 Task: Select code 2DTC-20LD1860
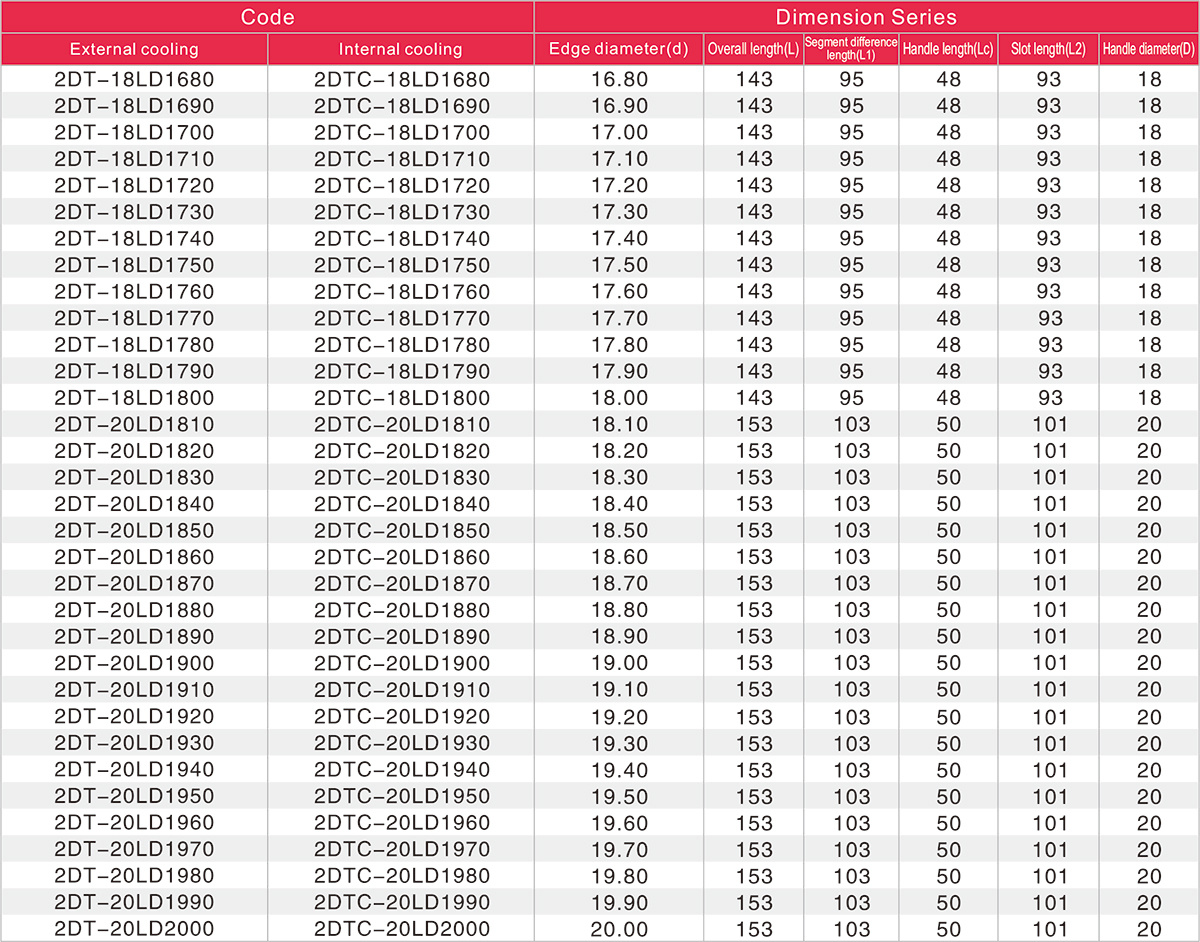pos(402,556)
